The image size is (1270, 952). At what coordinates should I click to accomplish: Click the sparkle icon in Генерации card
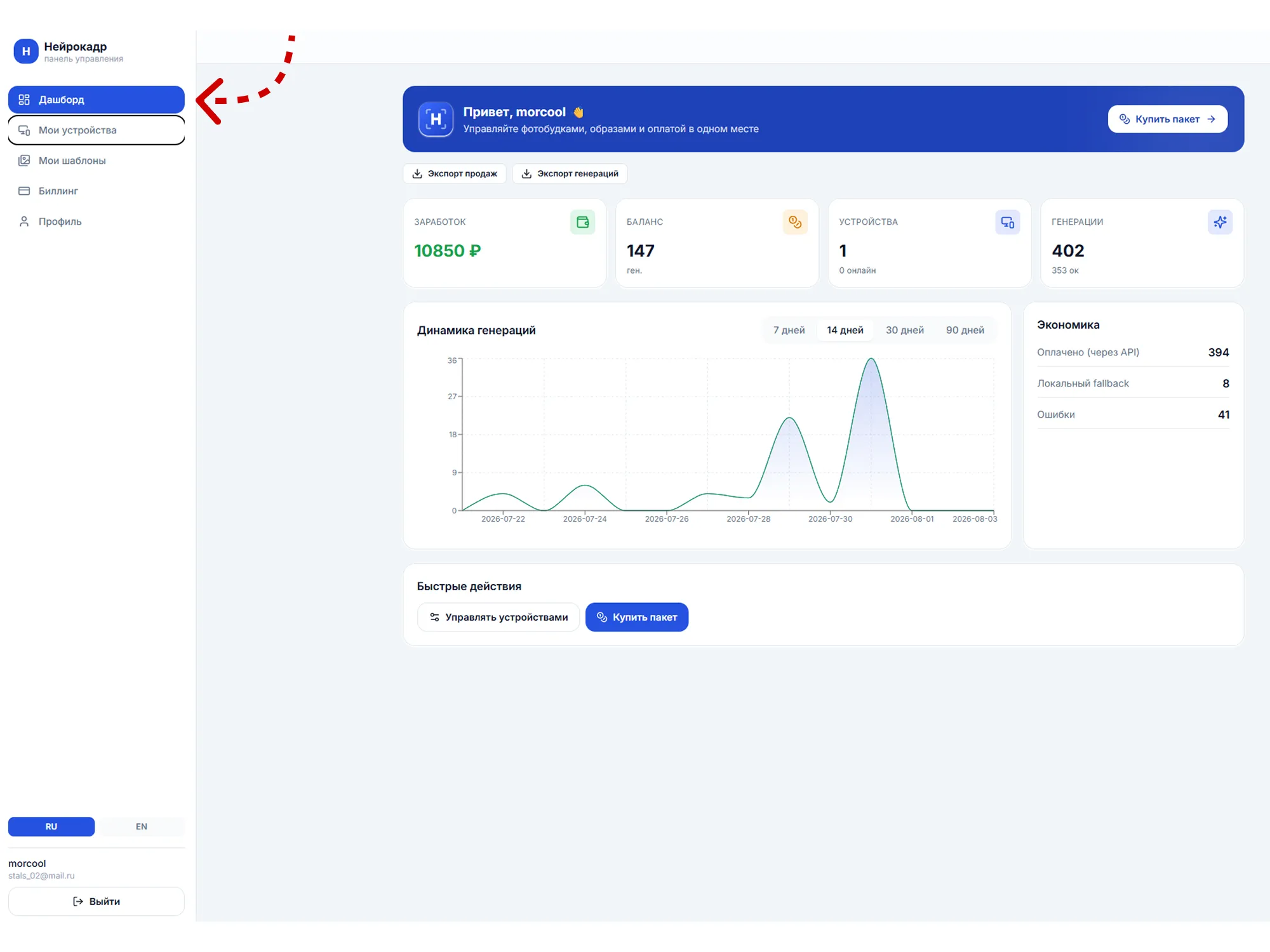point(1220,222)
